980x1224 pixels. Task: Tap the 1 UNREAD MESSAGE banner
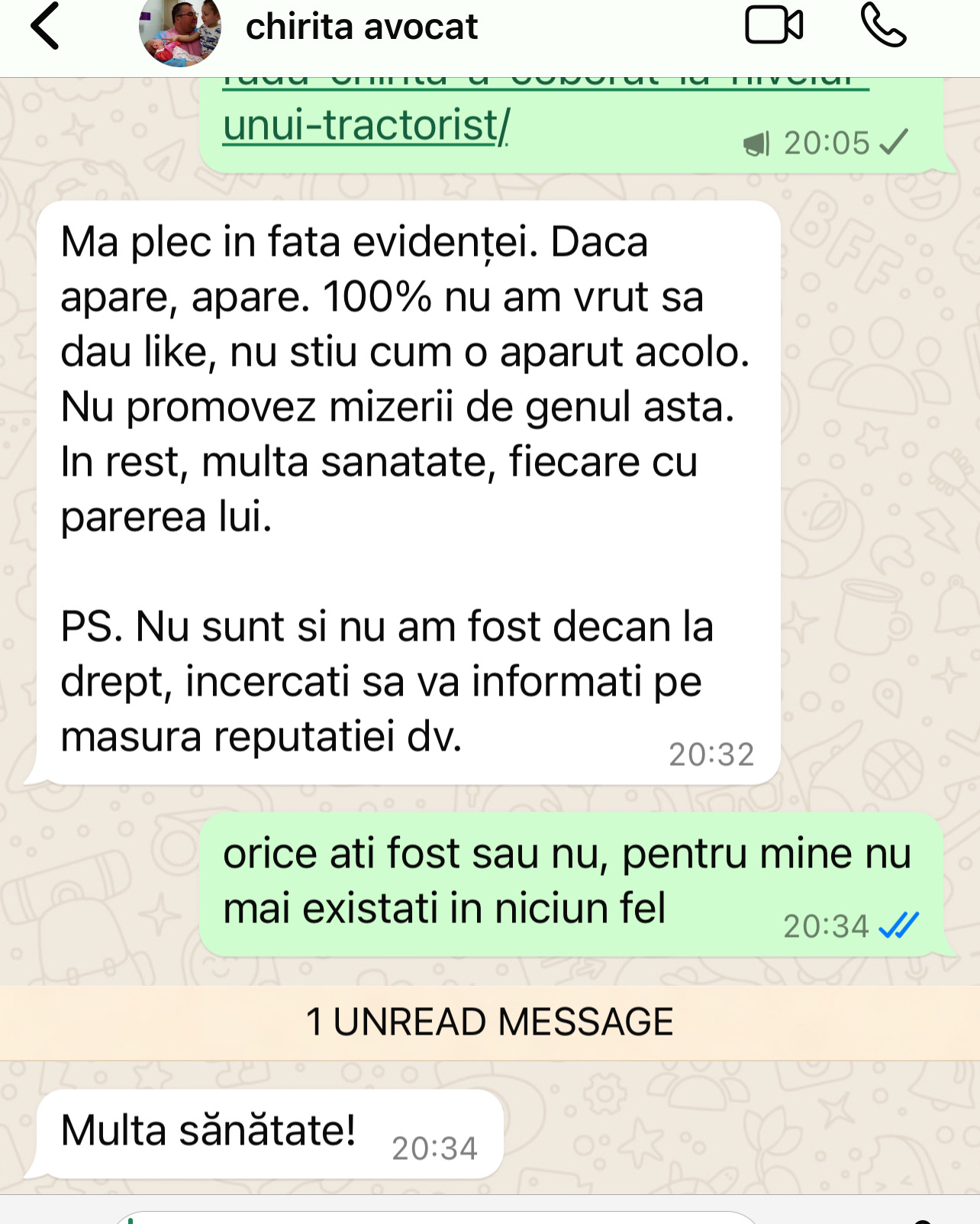tap(490, 1022)
